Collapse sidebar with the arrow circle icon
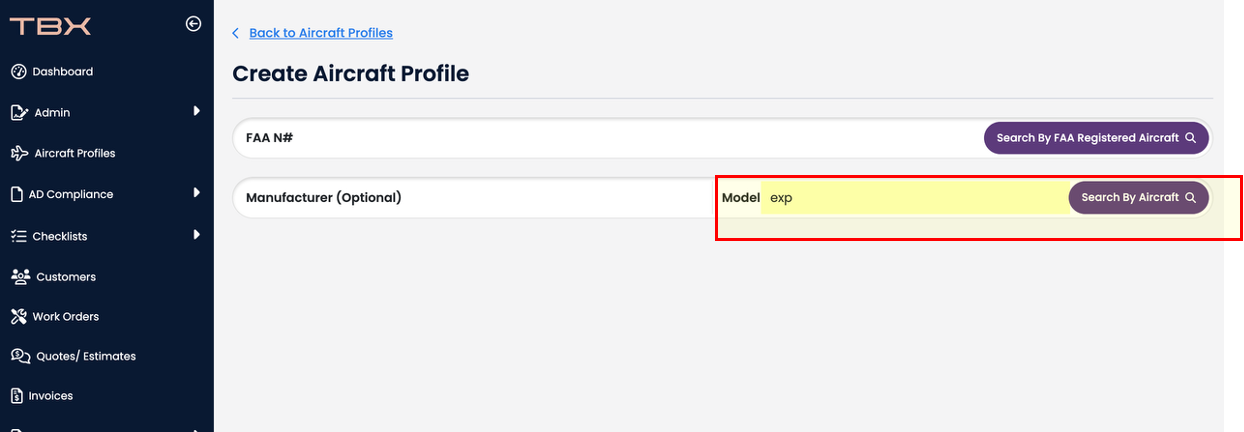 click(194, 24)
